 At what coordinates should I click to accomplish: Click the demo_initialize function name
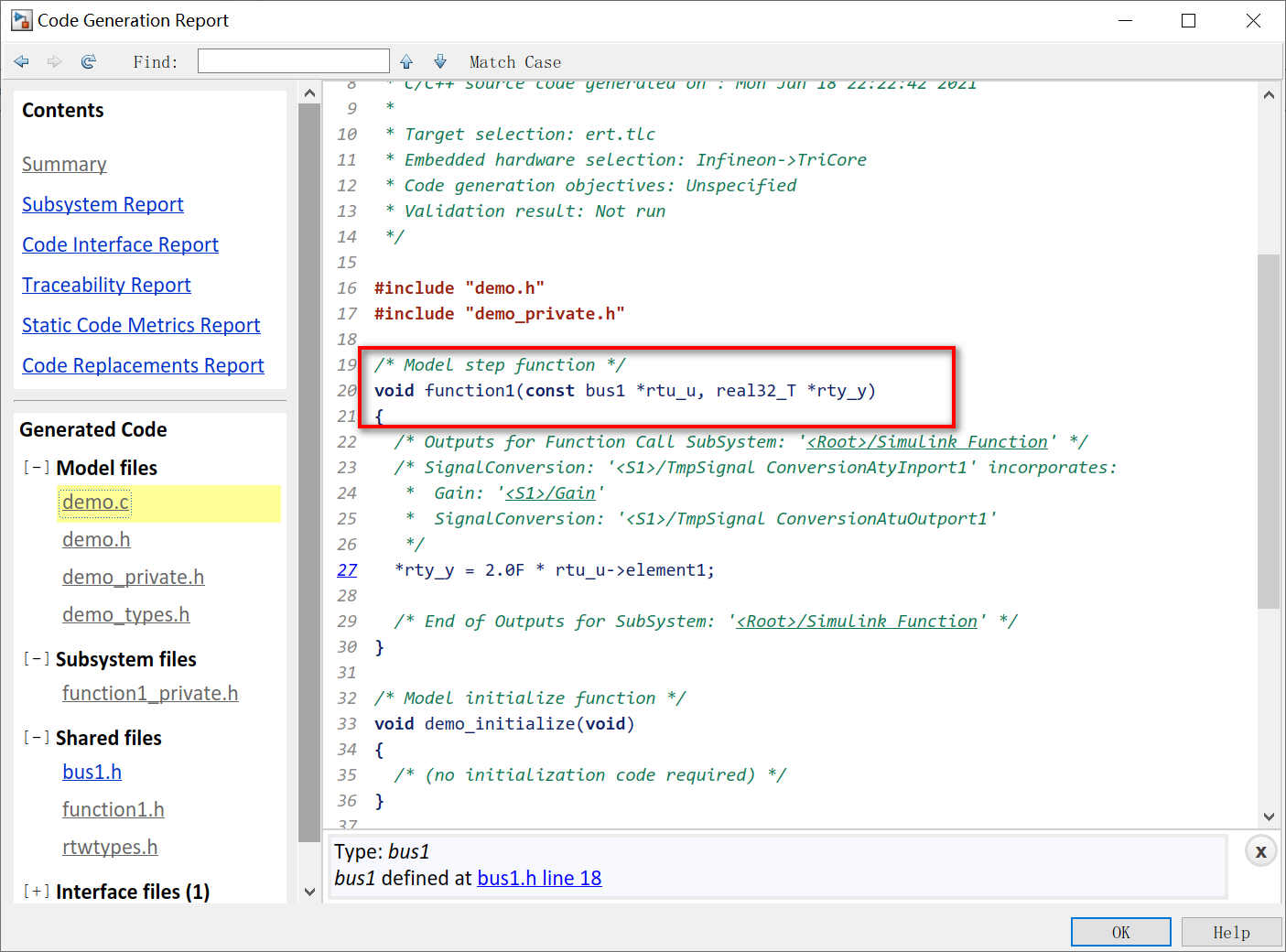tap(500, 724)
